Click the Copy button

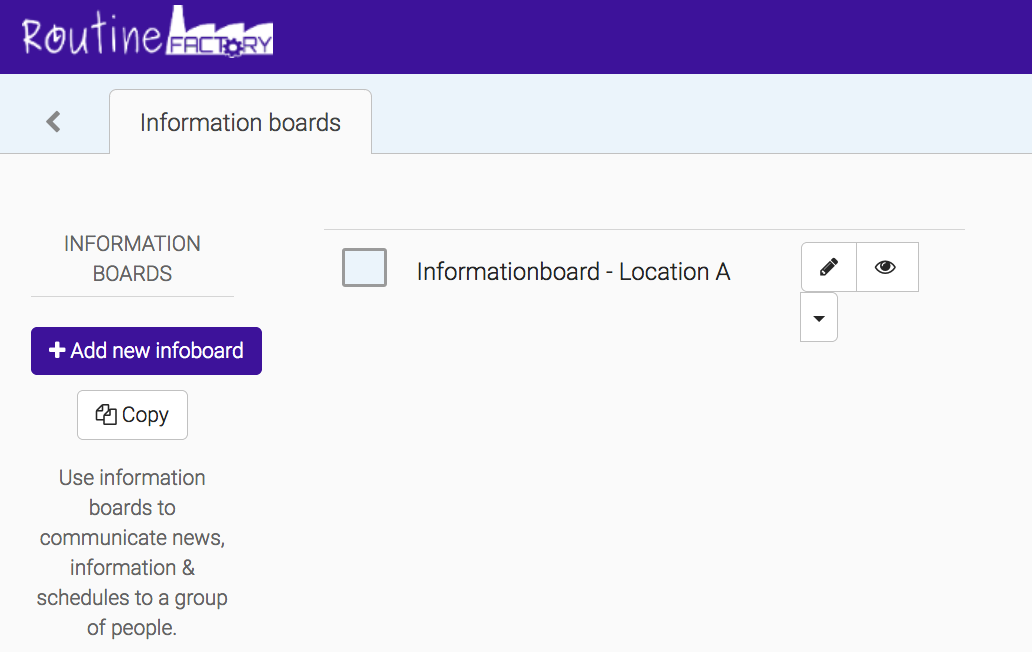[132, 415]
